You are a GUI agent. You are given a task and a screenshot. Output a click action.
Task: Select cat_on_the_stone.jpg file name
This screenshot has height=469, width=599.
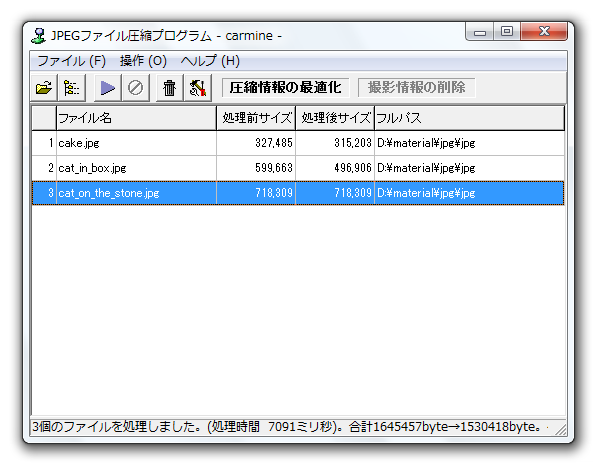pos(108,193)
